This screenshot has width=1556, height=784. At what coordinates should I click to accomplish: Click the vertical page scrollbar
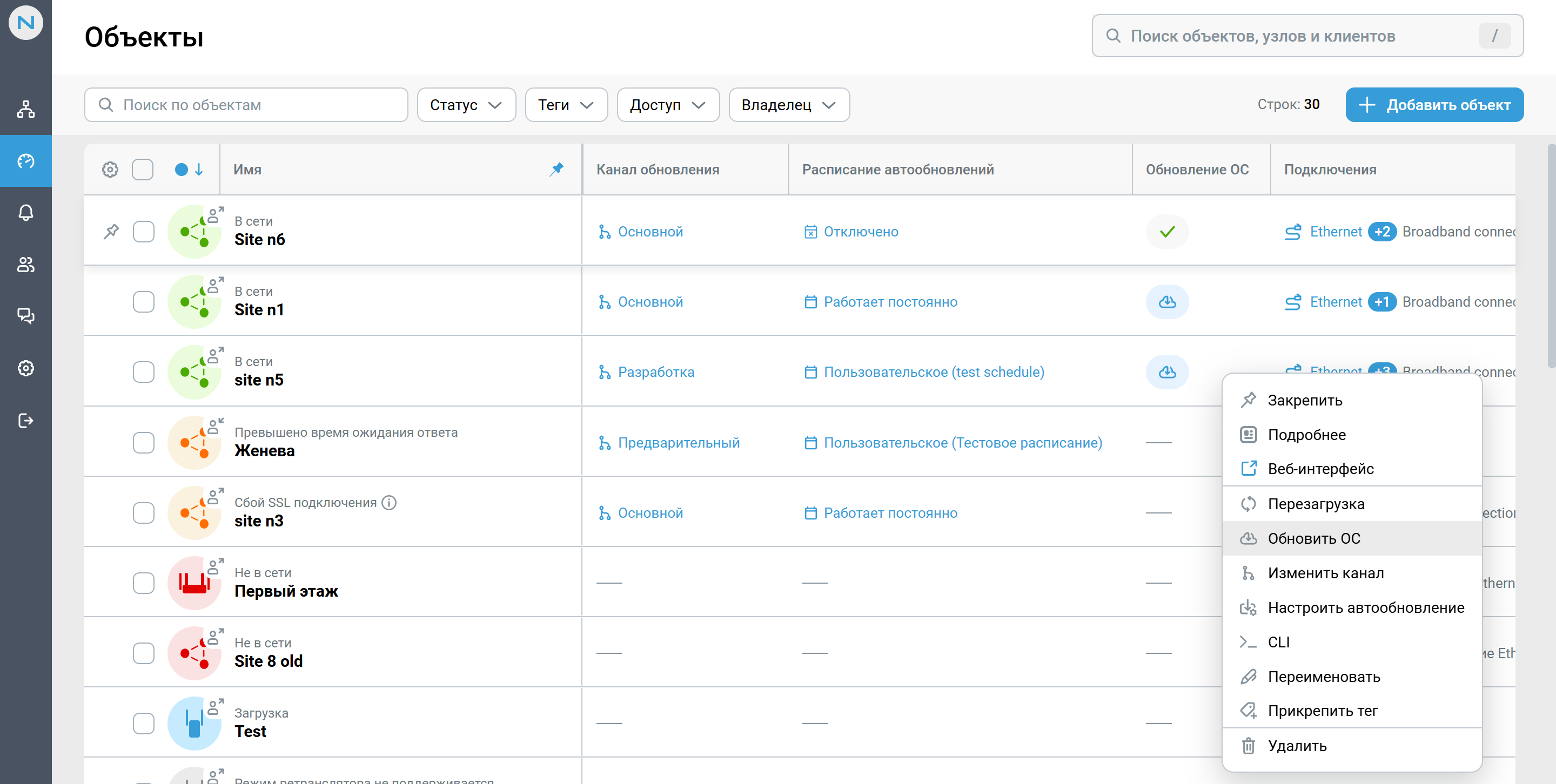tap(1551, 256)
